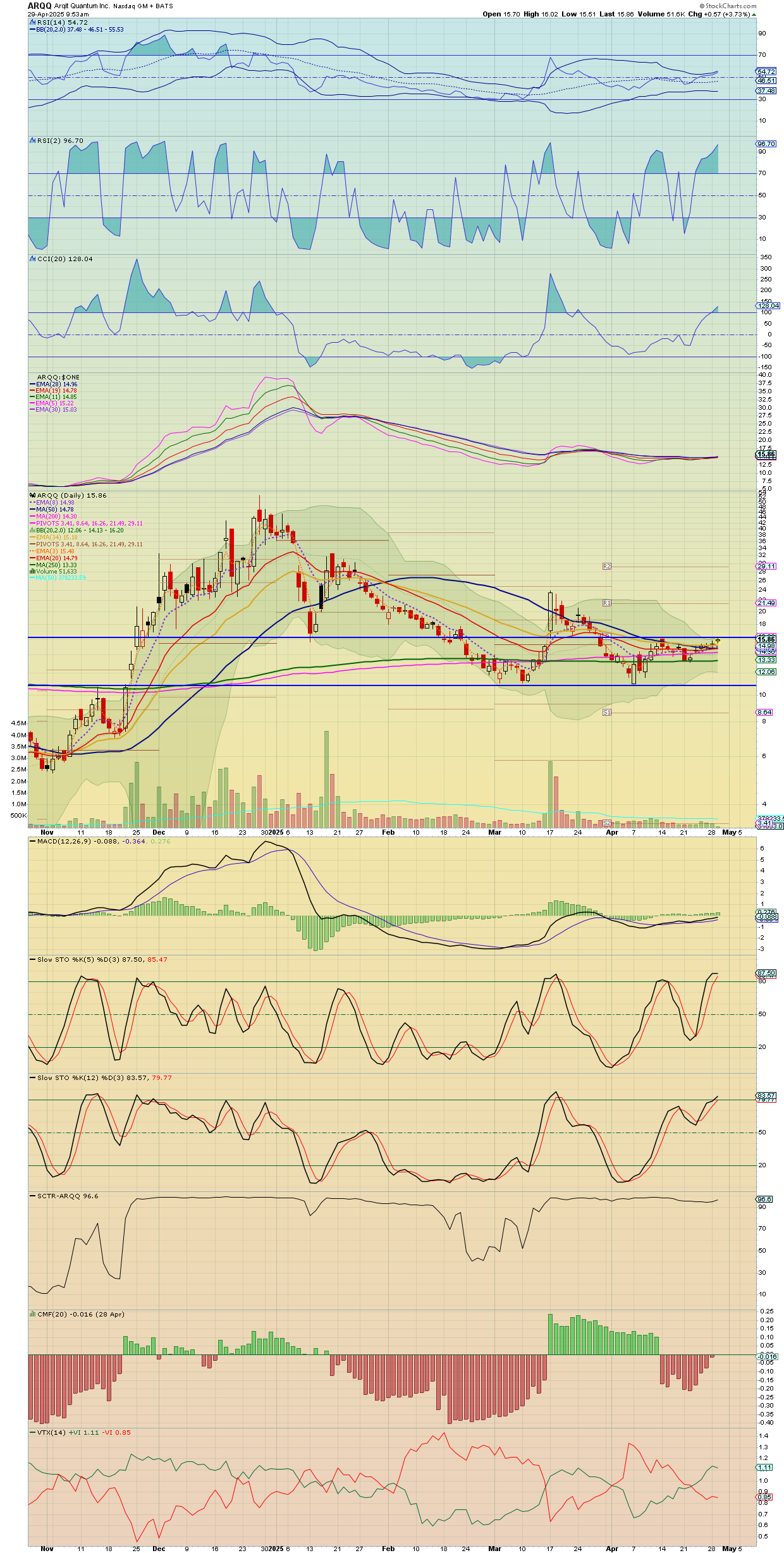Click the 'Arqit Quantum Inc.' company name
This screenshot has width=784, height=1553.
82,6
